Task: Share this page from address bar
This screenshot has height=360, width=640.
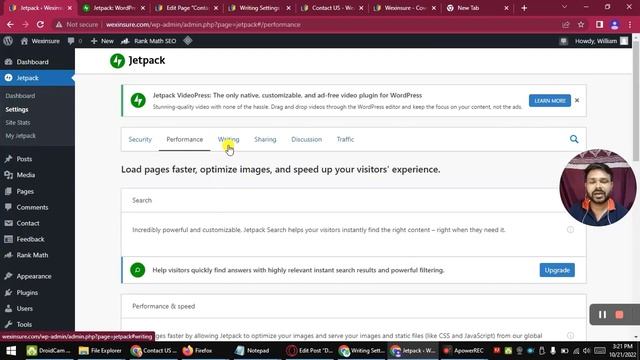Action: [x=565, y=24]
